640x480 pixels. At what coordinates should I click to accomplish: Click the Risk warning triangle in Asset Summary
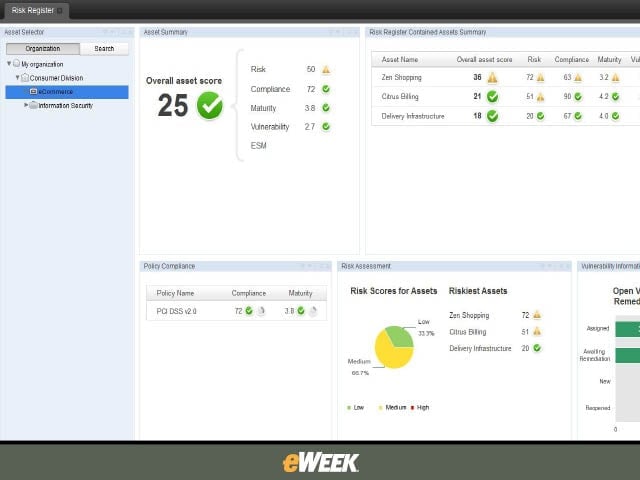coord(326,69)
